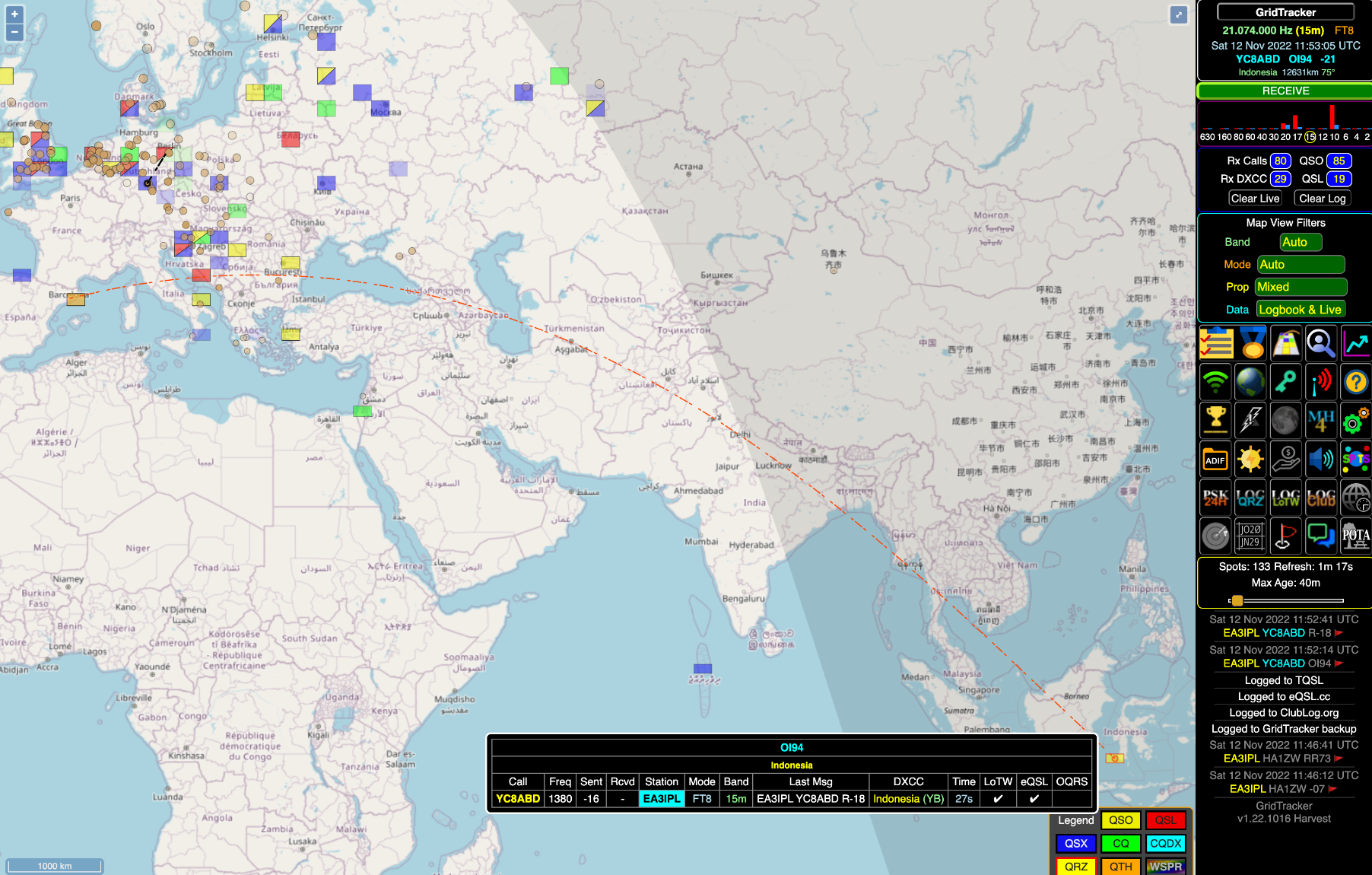1372x875 pixels.
Task: Click the Rx DXCC count 29
Action: [x=1281, y=179]
